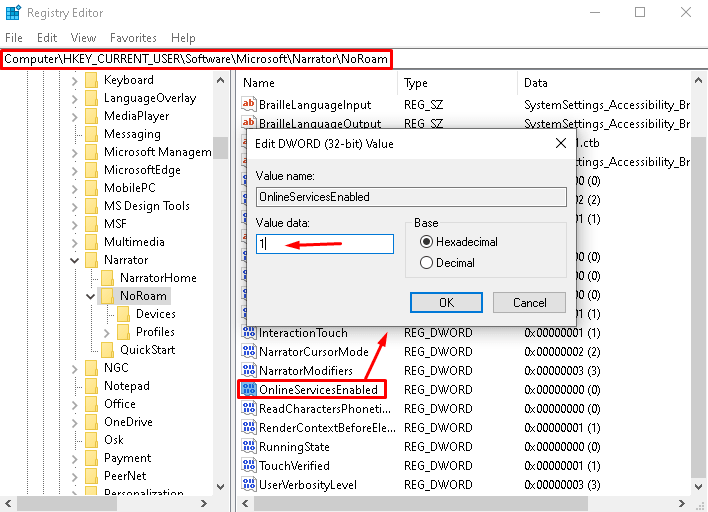Expand the NGC tree node
This screenshot has width=708, height=512.
point(75,369)
